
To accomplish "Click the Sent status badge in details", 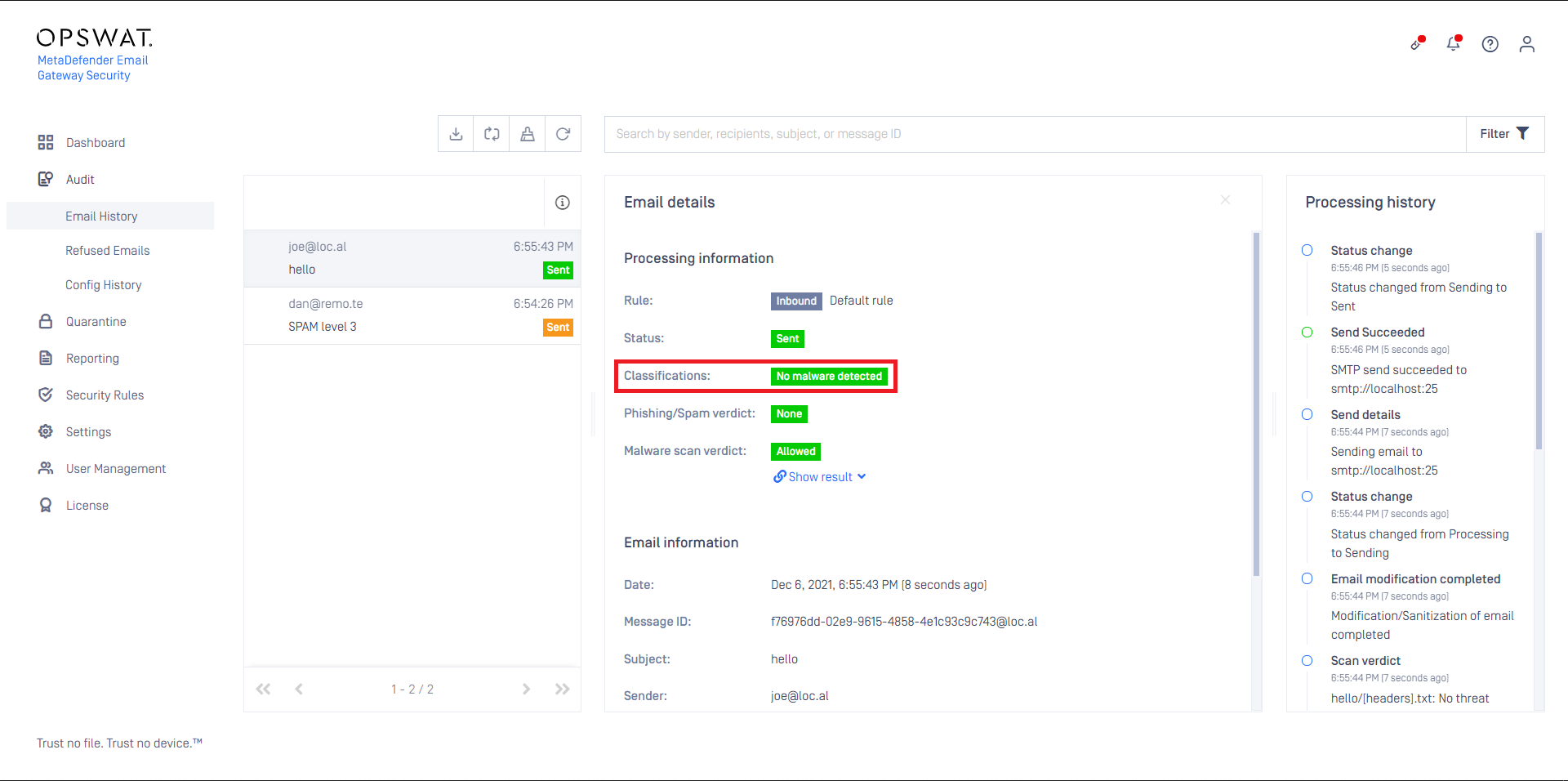I will pos(787,339).
